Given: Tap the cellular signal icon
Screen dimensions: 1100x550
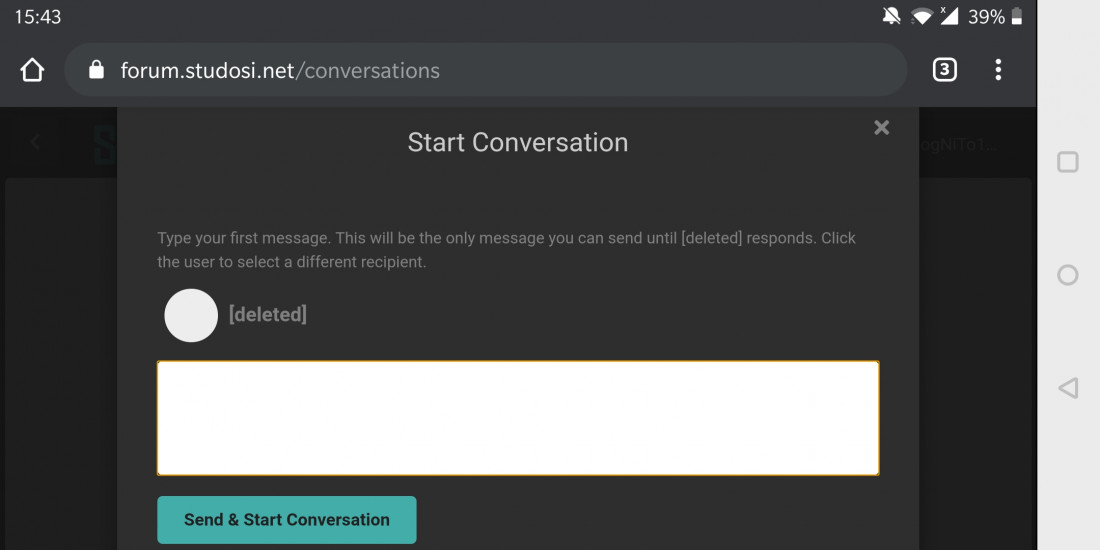Looking at the screenshot, I should coord(948,16).
